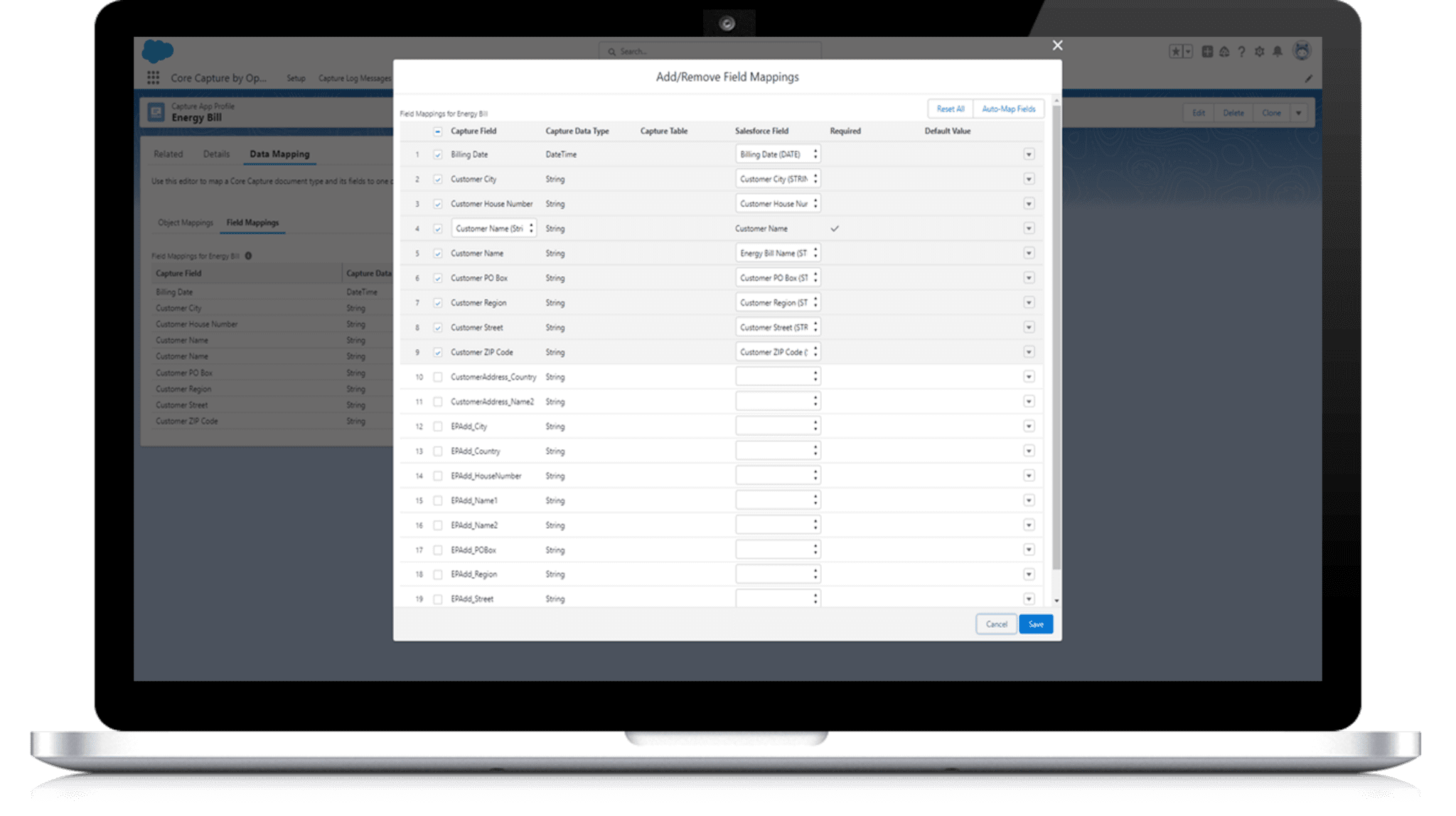
Task: Open Help using the question mark icon
Action: 1242,51
